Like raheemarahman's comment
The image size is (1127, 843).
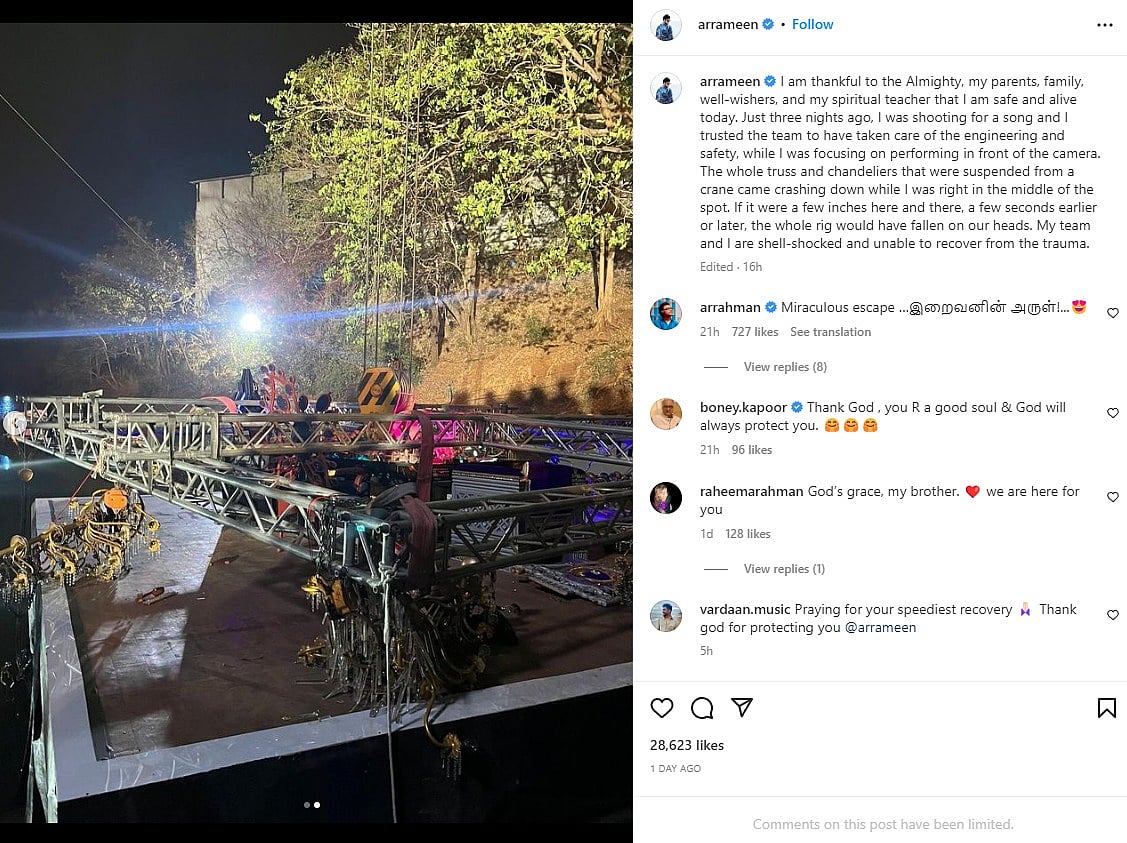[1112, 497]
